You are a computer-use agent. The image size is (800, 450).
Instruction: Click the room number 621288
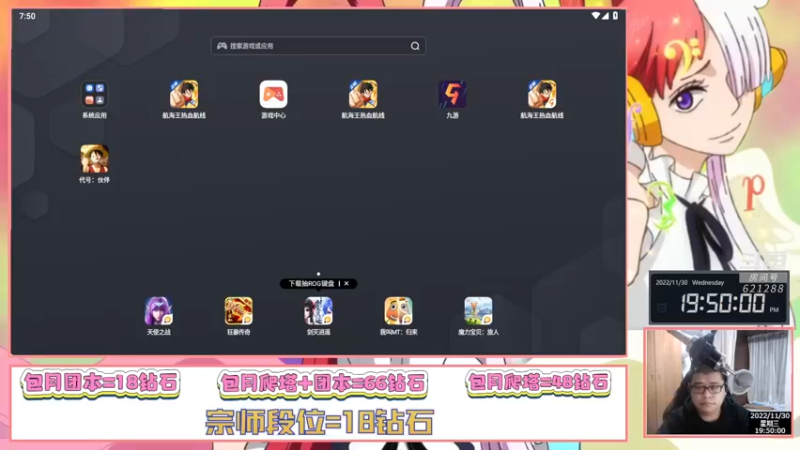tap(763, 289)
